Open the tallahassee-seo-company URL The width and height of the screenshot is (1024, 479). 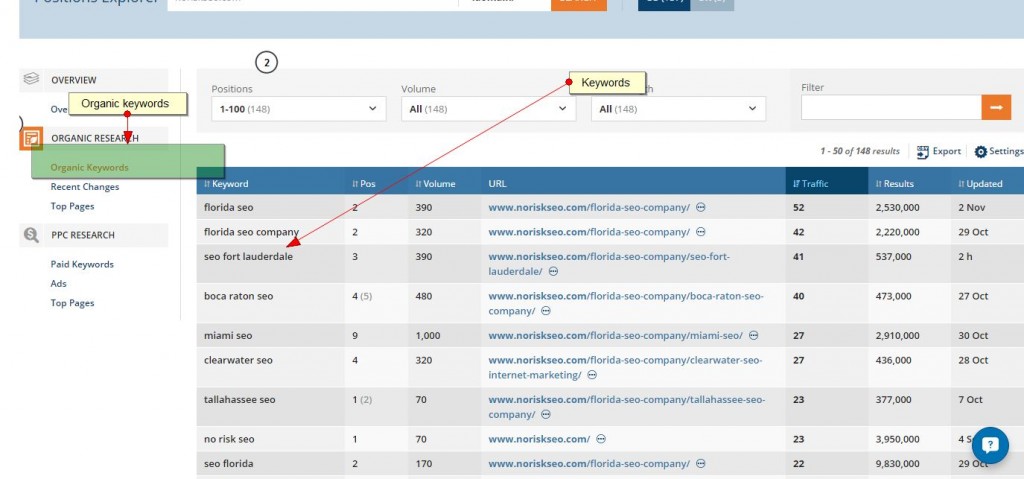pos(626,406)
